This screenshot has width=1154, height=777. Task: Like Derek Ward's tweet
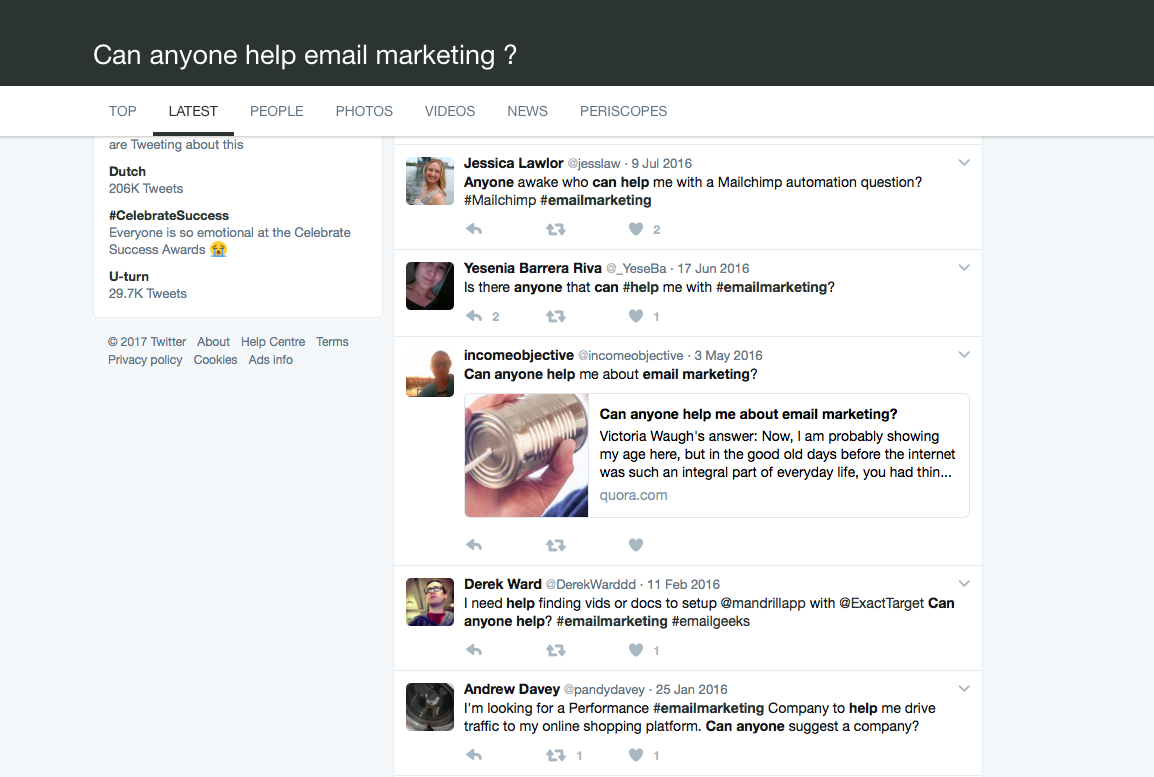click(x=636, y=650)
